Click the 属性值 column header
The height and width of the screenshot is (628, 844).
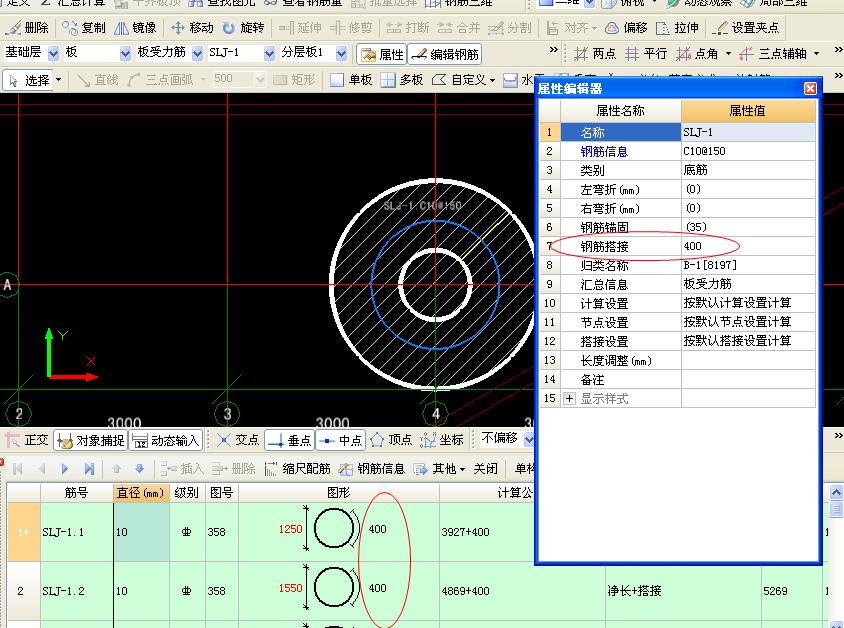(x=749, y=111)
